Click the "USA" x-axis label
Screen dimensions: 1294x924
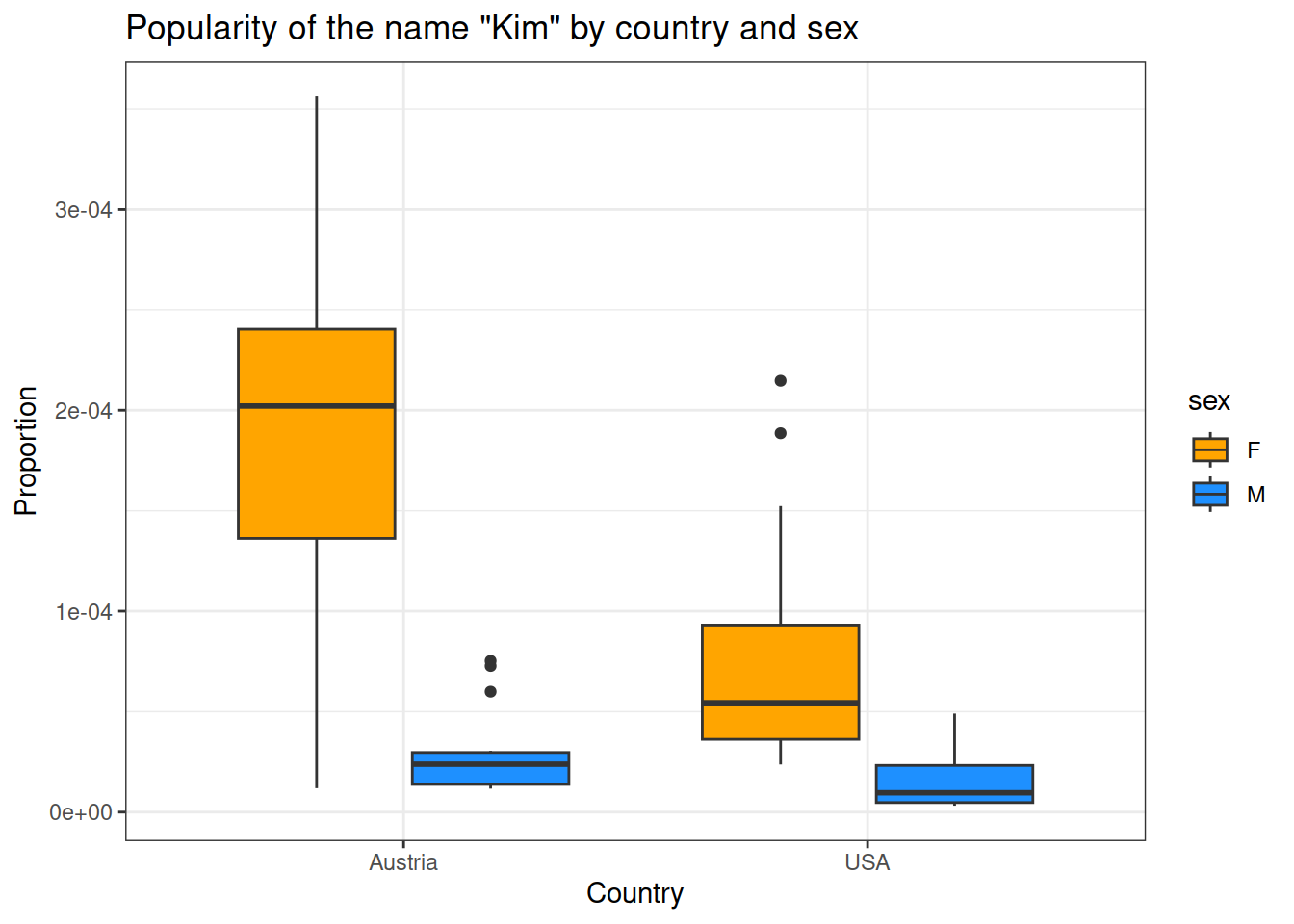point(867,862)
